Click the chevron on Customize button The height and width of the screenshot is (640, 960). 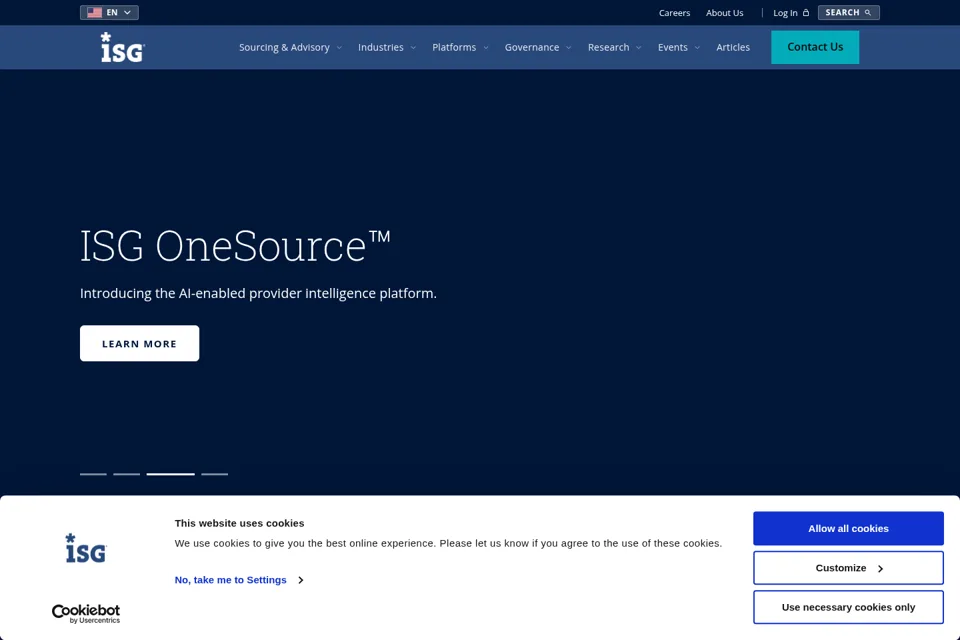[x=880, y=568]
